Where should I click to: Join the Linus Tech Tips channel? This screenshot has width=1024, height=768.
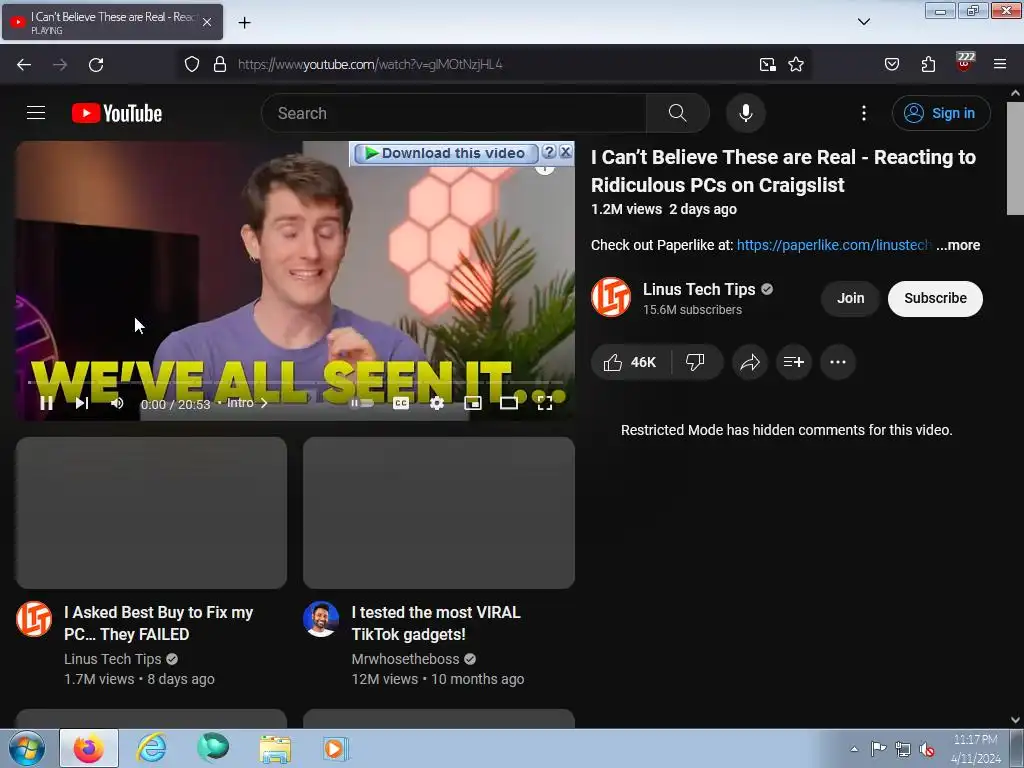850,298
